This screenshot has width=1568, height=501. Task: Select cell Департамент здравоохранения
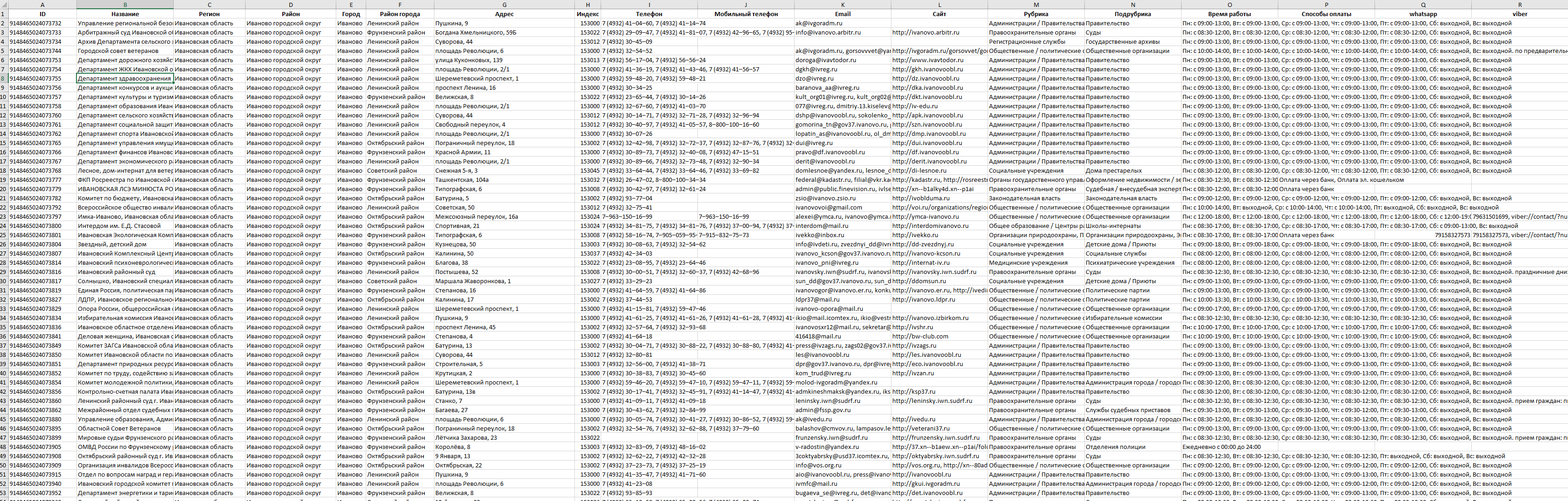tap(125, 79)
